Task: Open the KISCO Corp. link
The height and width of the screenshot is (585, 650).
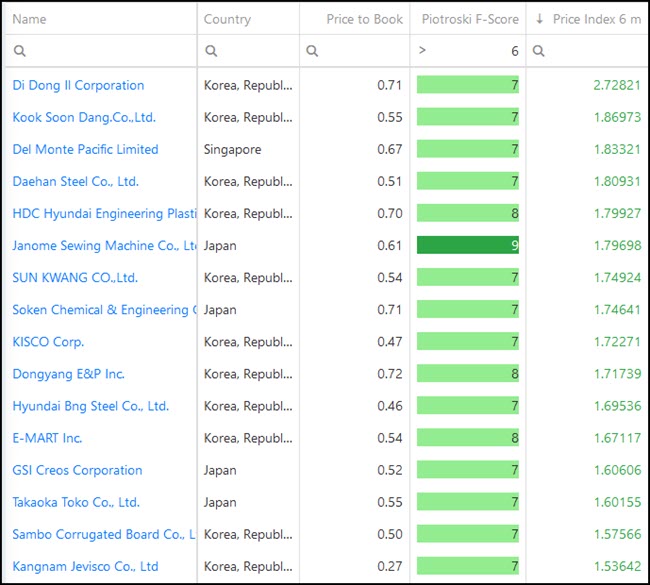Action: click(x=48, y=342)
